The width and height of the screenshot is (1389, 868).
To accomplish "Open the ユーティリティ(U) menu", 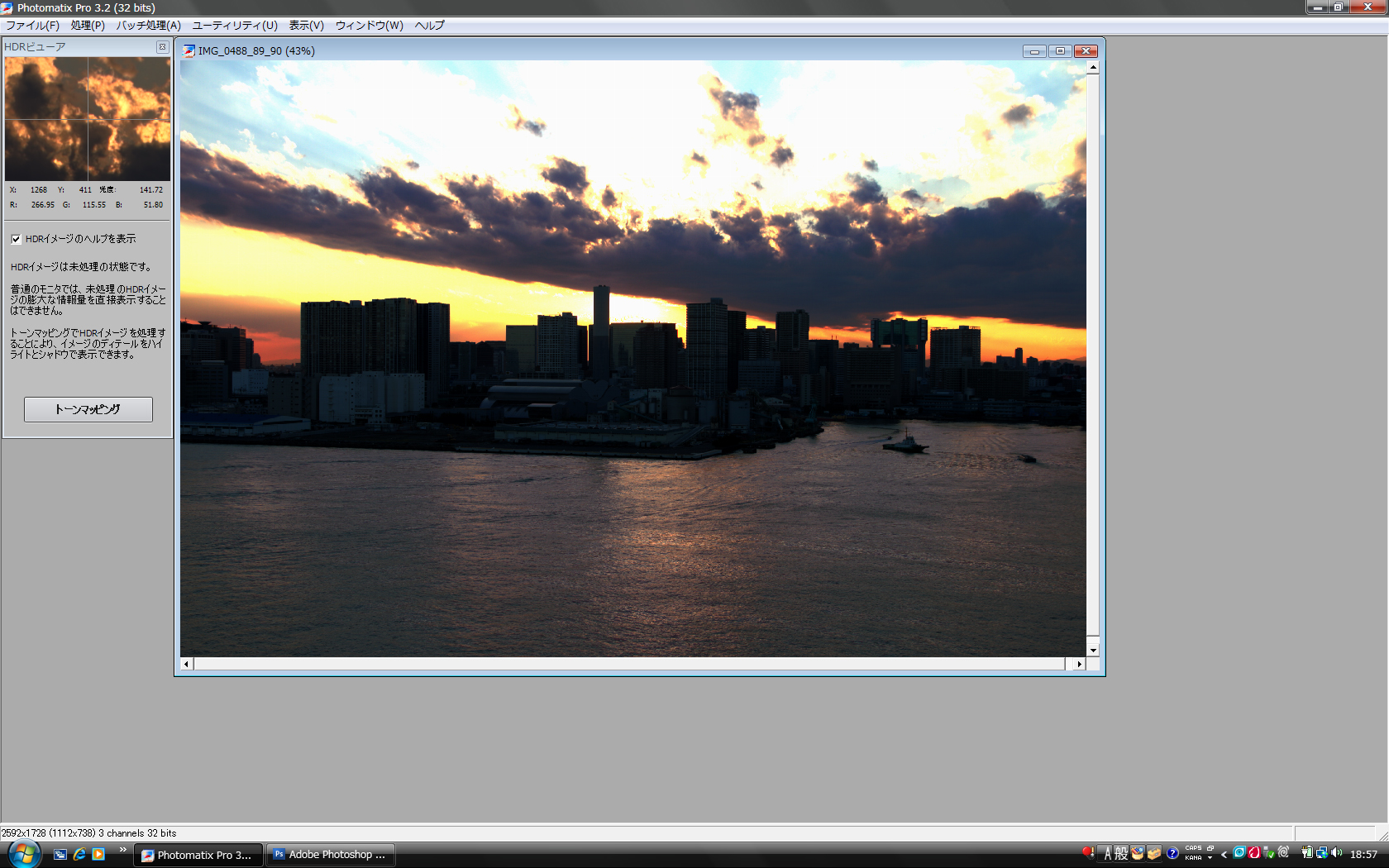I will (x=235, y=26).
